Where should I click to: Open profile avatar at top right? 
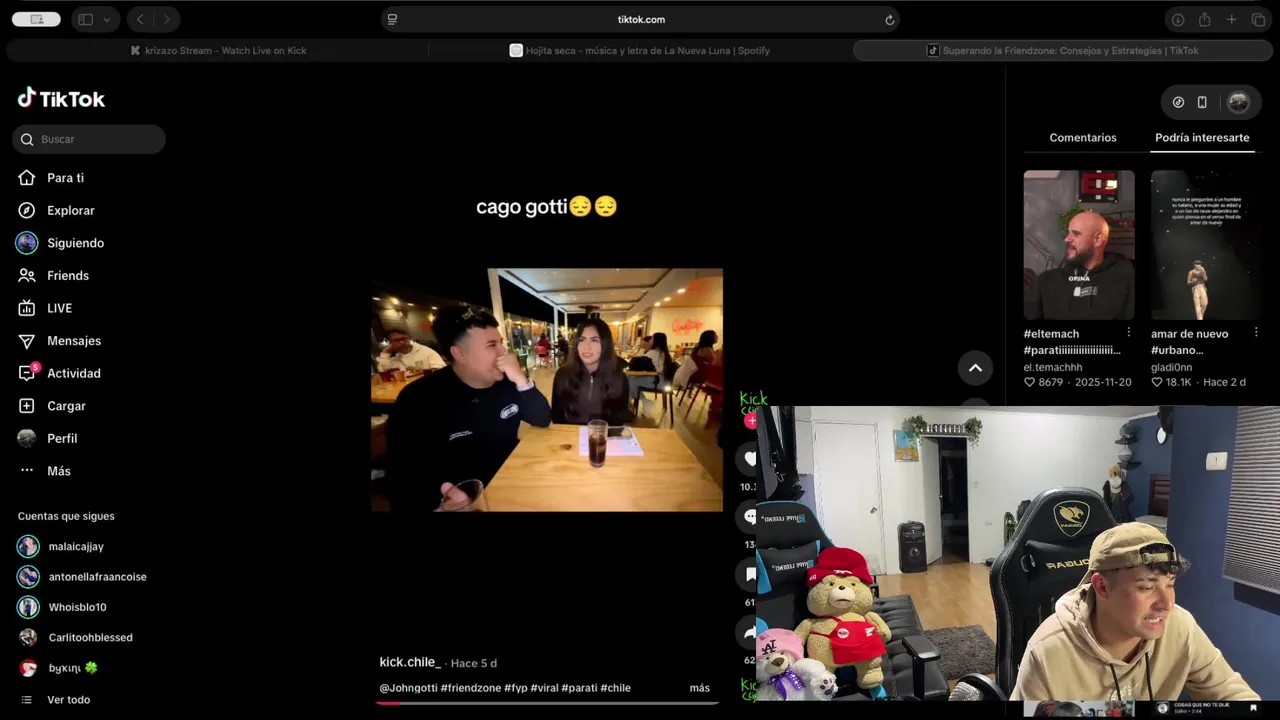tap(1238, 102)
